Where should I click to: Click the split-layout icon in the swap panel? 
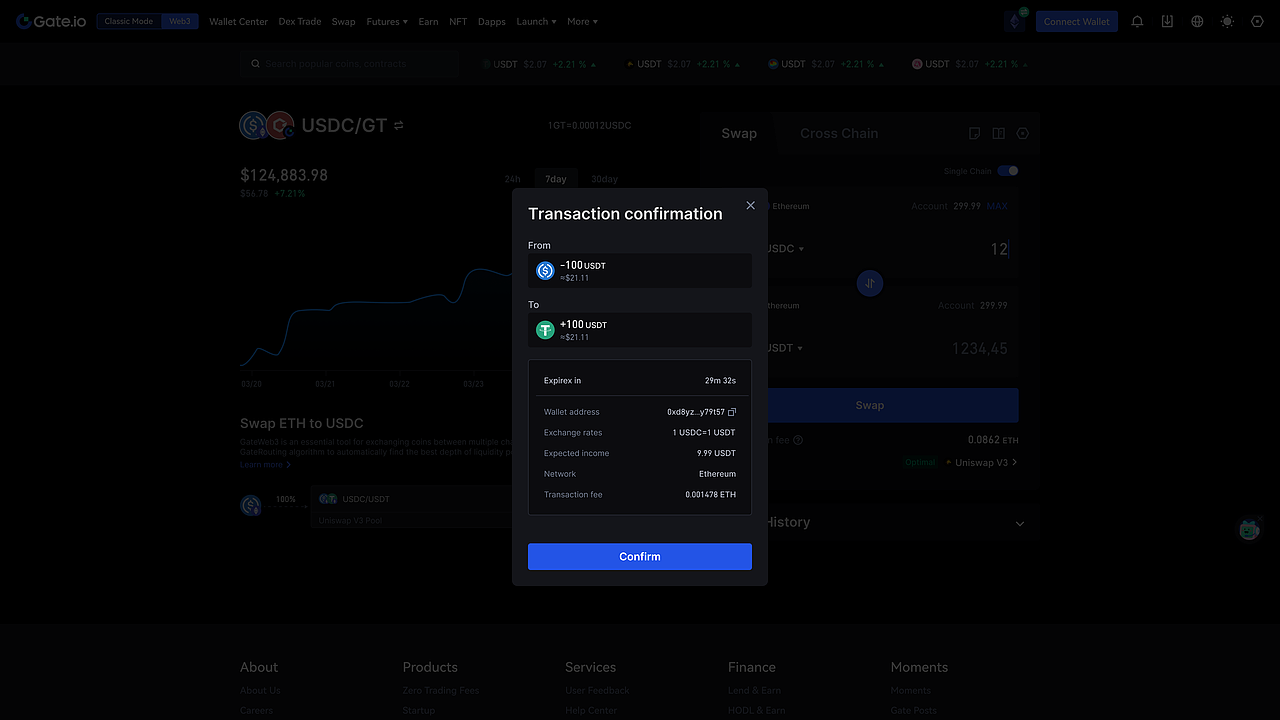(998, 133)
